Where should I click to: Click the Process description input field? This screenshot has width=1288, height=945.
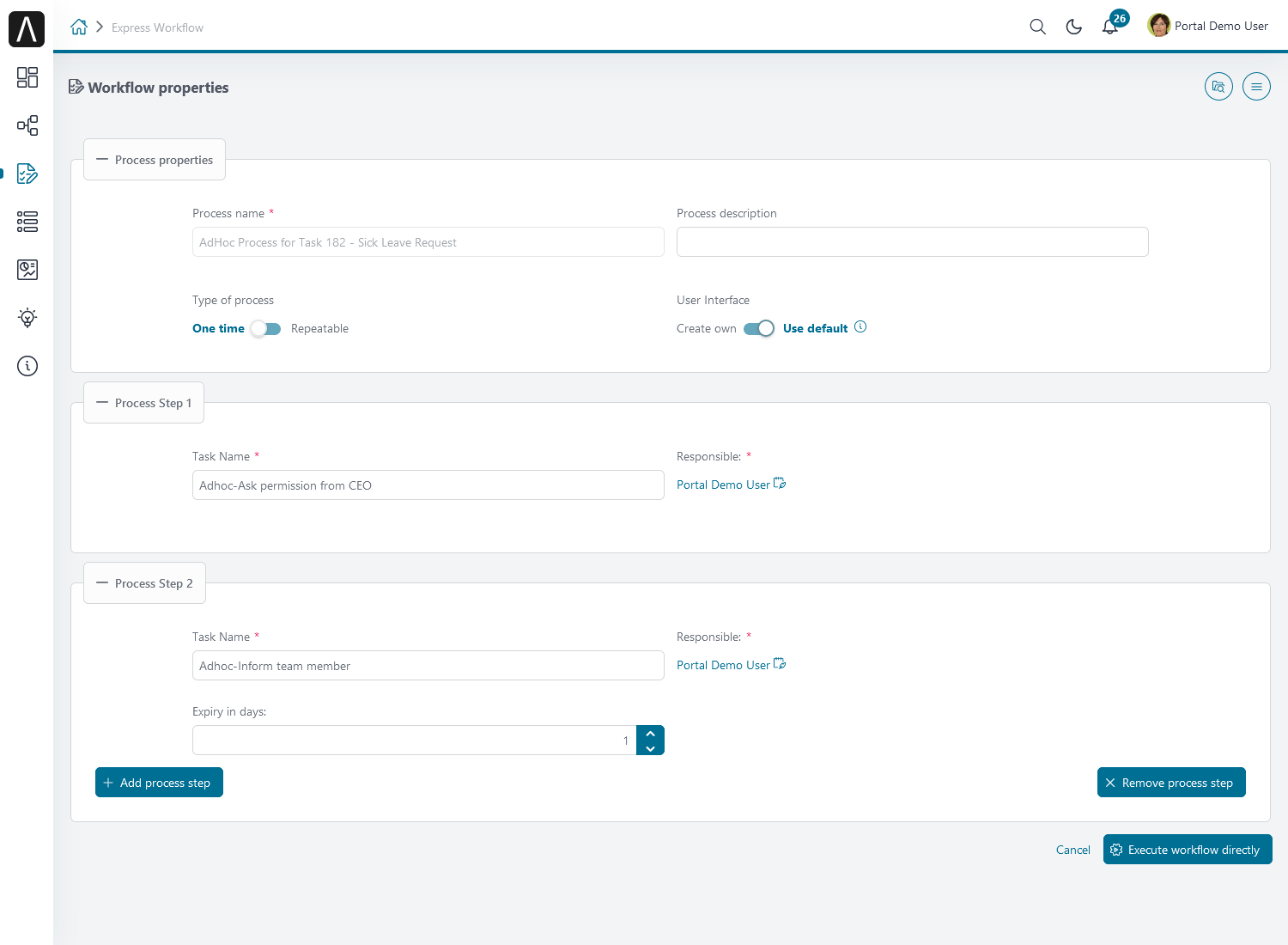[x=912, y=242]
